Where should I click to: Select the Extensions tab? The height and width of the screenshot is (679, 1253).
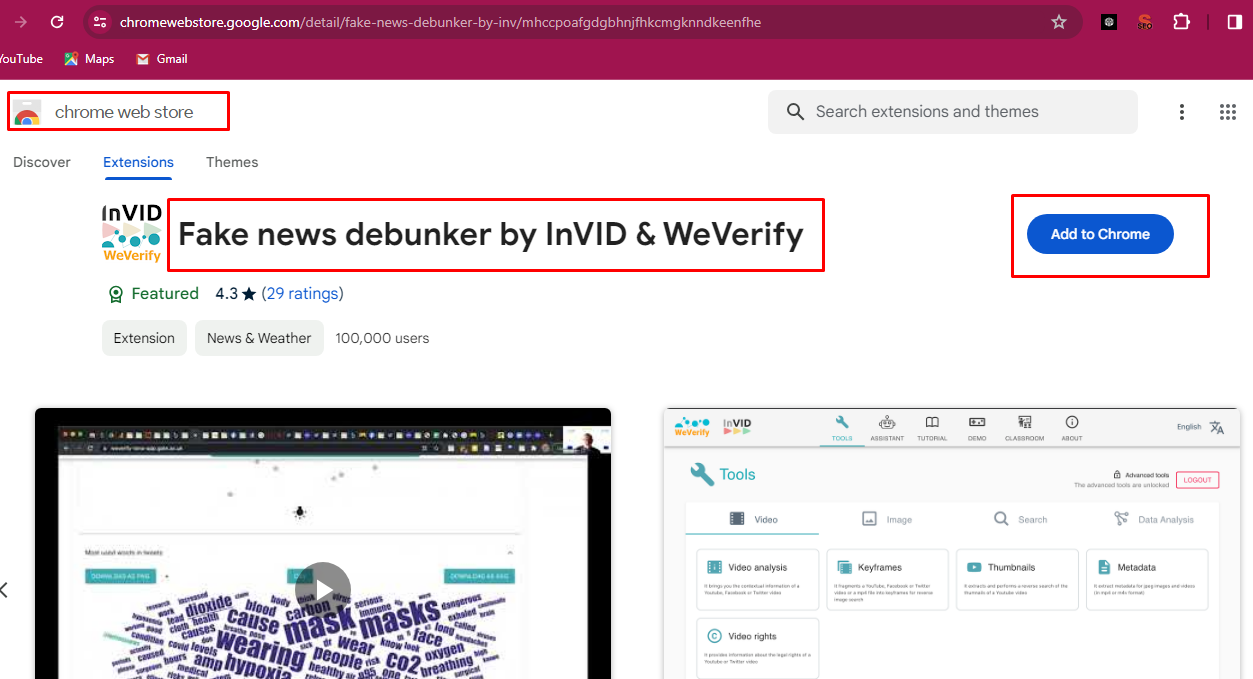click(138, 162)
